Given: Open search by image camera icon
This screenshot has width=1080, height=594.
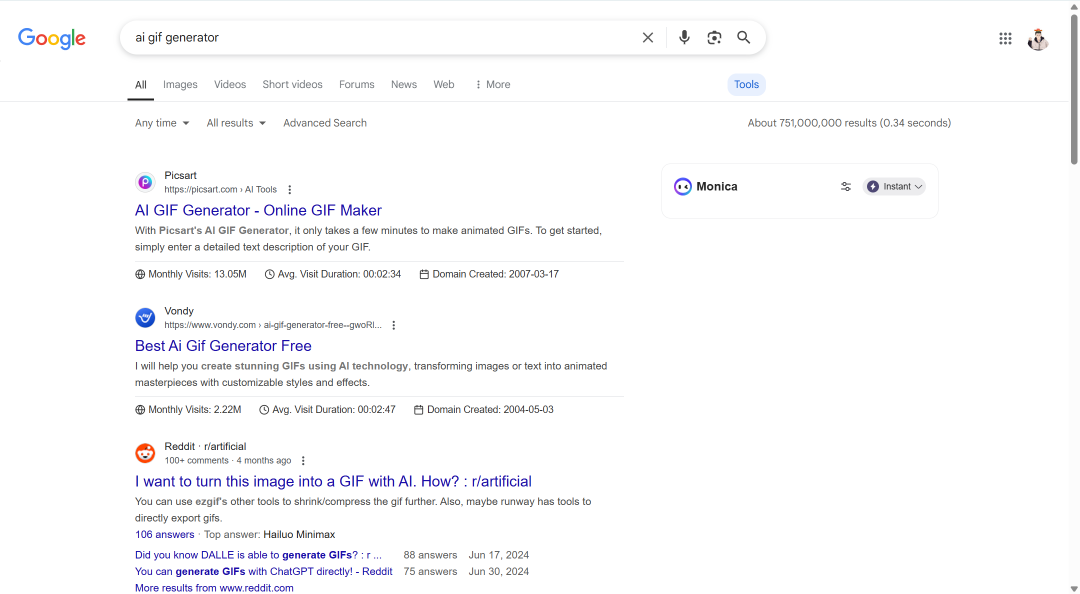Looking at the screenshot, I should [x=714, y=37].
